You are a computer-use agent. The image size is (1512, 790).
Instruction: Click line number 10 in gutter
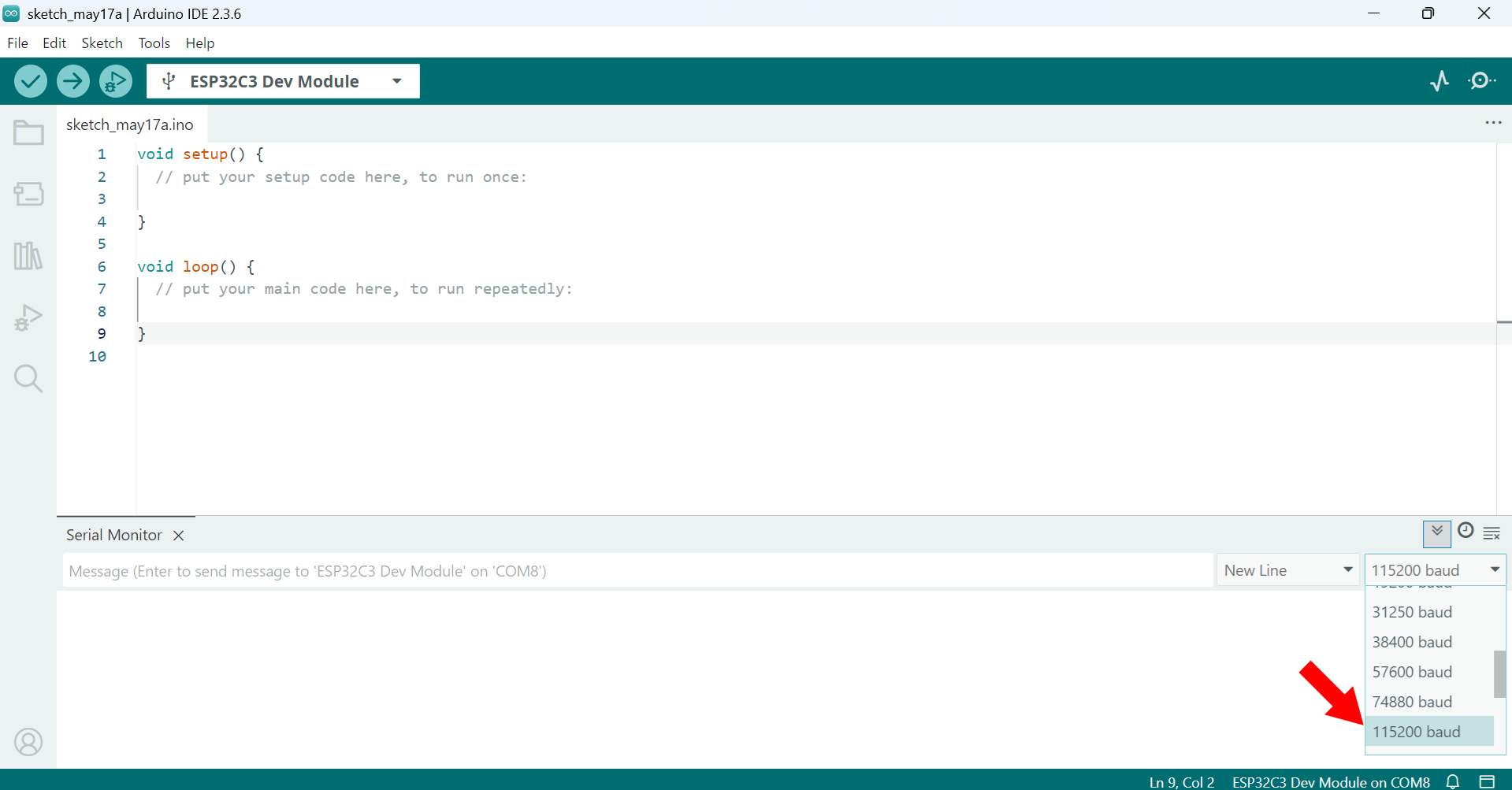(97, 357)
